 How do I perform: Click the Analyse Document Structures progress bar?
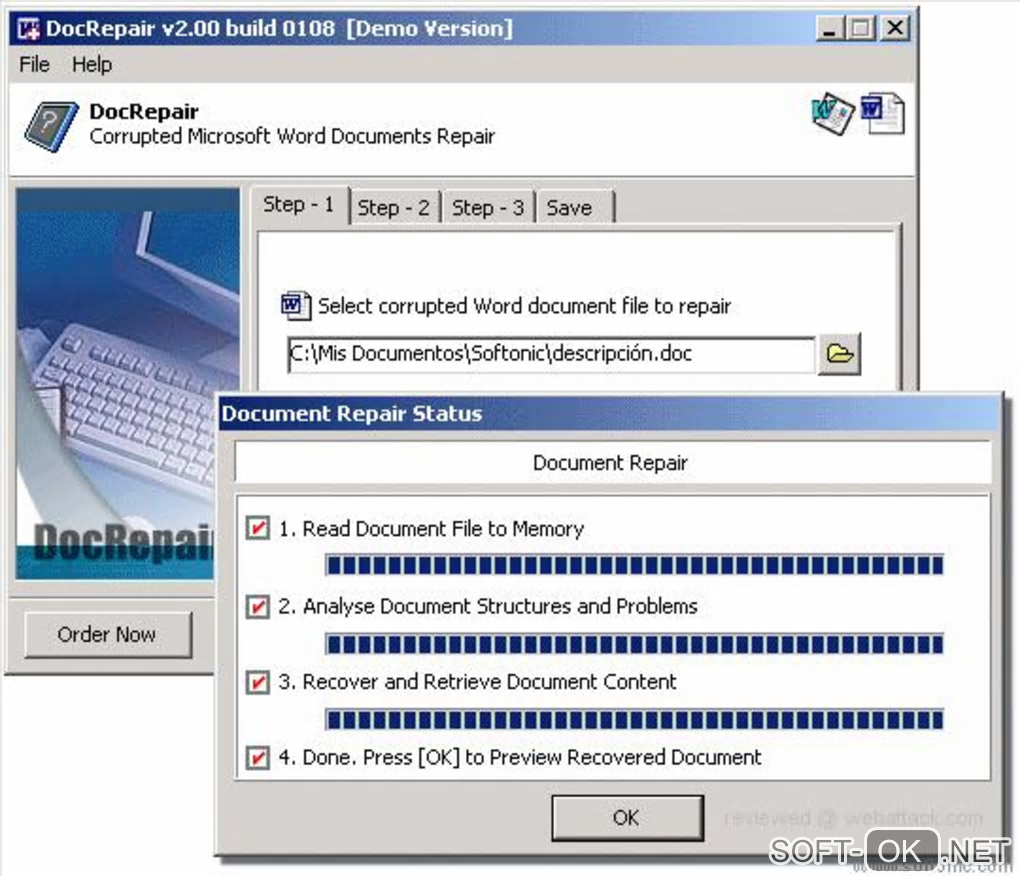click(x=634, y=644)
